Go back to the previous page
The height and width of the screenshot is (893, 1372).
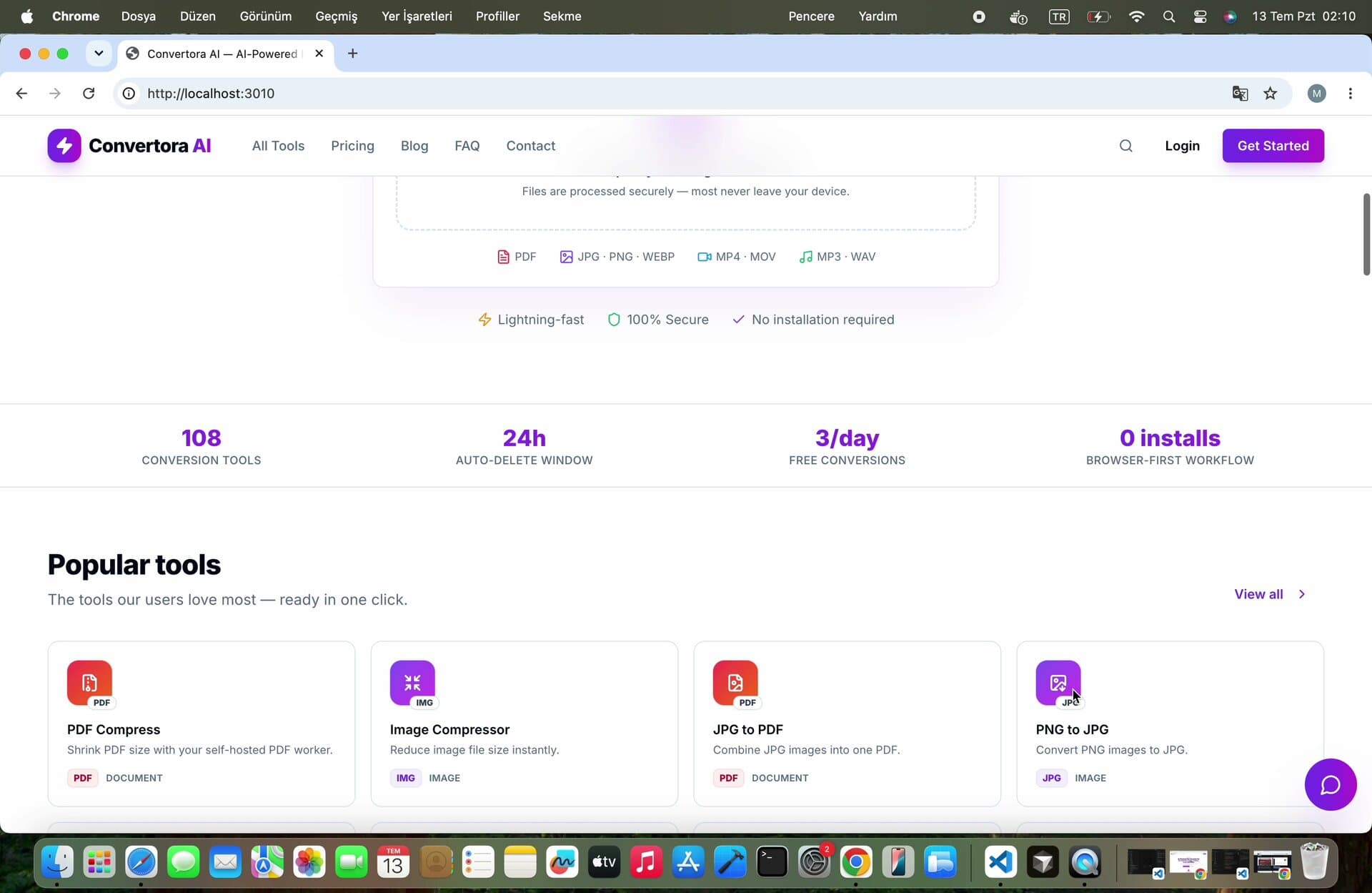tap(21, 94)
